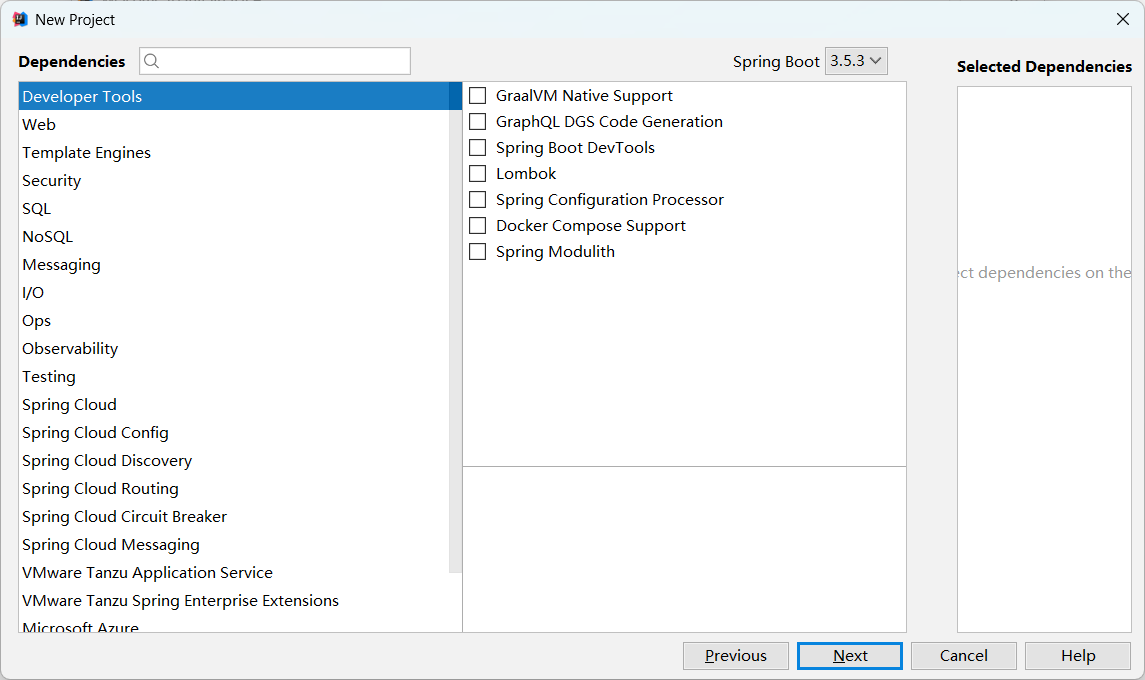Select Spring Modulith checkbox
This screenshot has height=680, width=1145.
point(478,252)
